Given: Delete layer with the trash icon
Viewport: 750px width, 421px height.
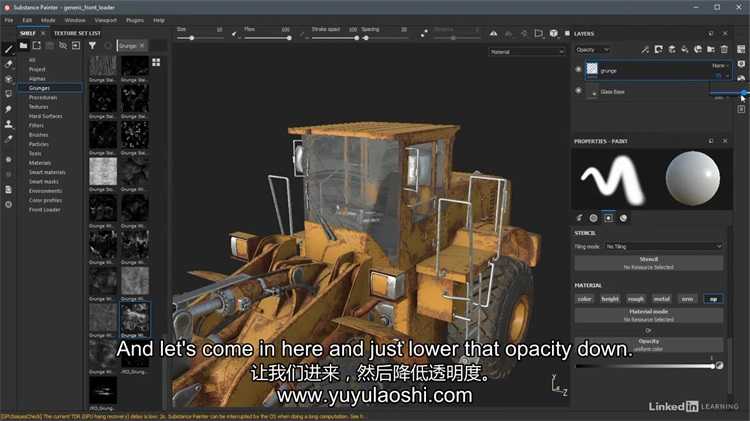Looking at the screenshot, I should coord(724,49).
